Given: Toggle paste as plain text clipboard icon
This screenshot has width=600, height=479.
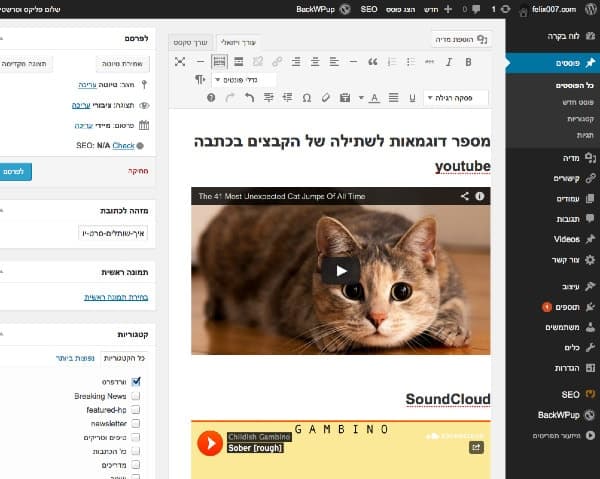Looking at the screenshot, I should point(345,98).
